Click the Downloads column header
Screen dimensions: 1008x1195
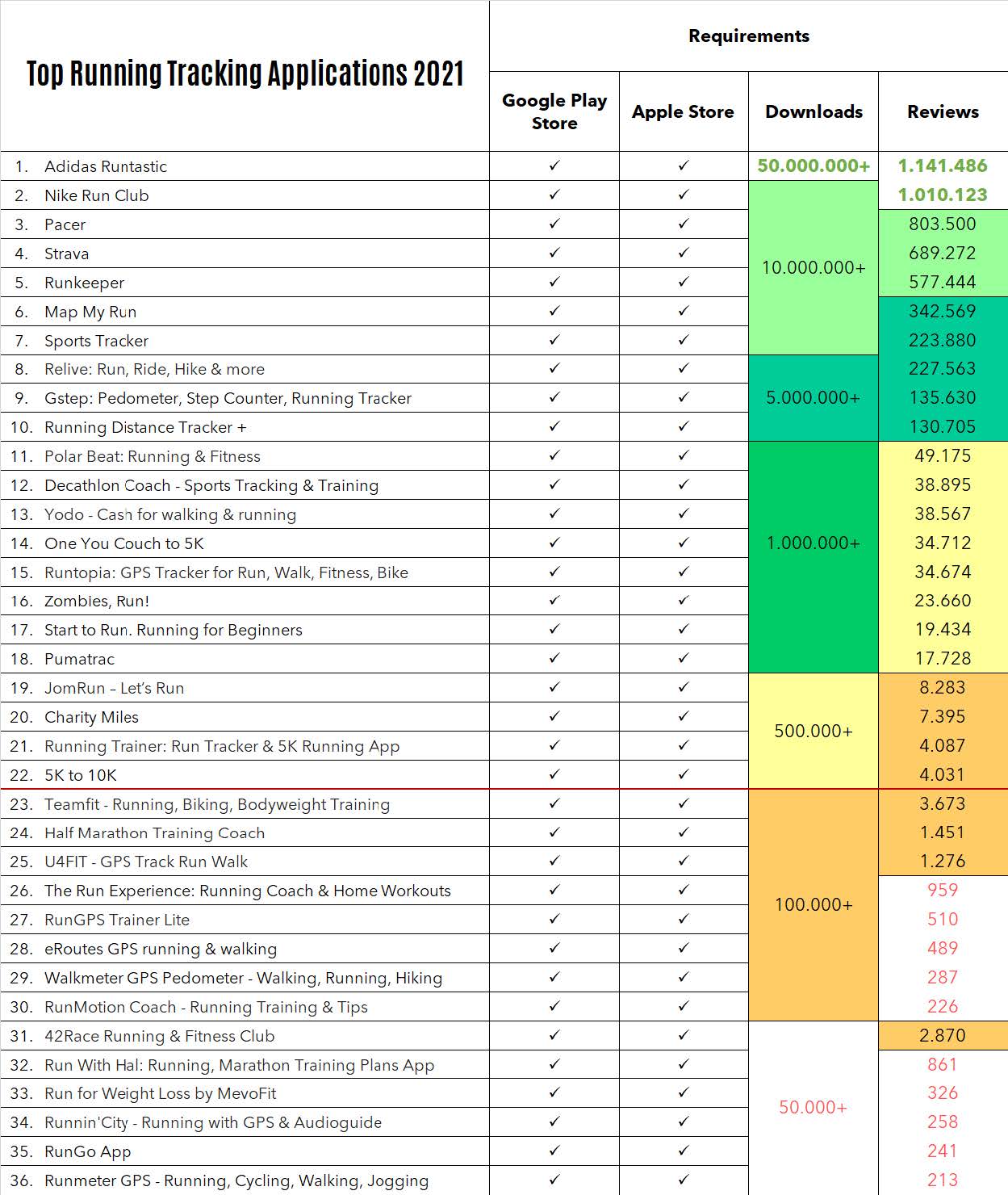(814, 111)
